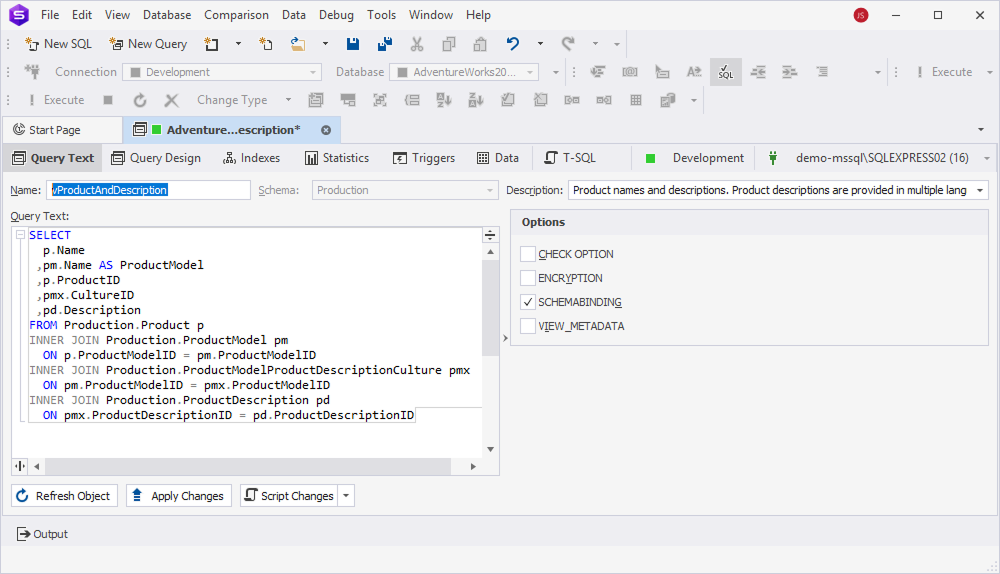Click the rename A-arrow icon

click(694, 72)
